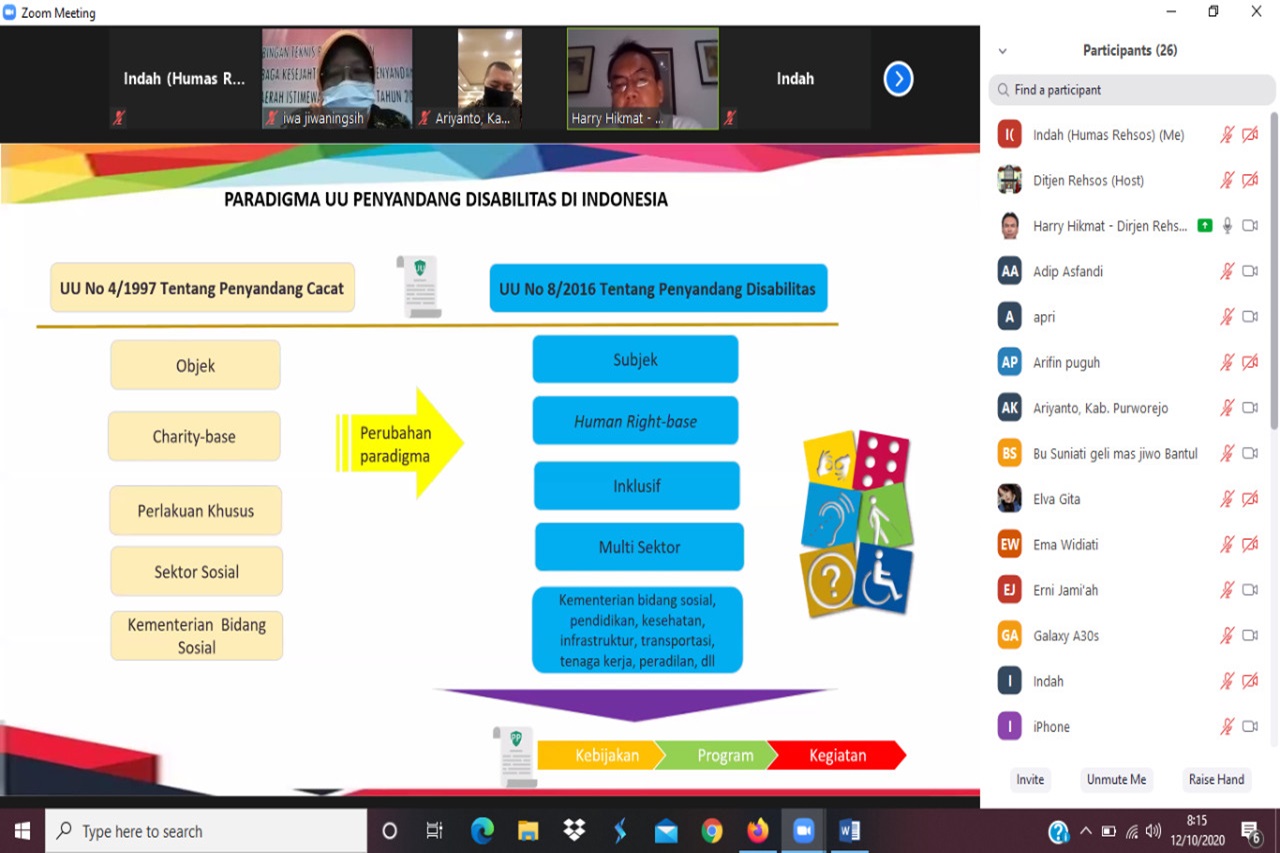The width and height of the screenshot is (1280, 853).
Task: Select the Harry Hikmat video thumbnail
Action: 642,78
